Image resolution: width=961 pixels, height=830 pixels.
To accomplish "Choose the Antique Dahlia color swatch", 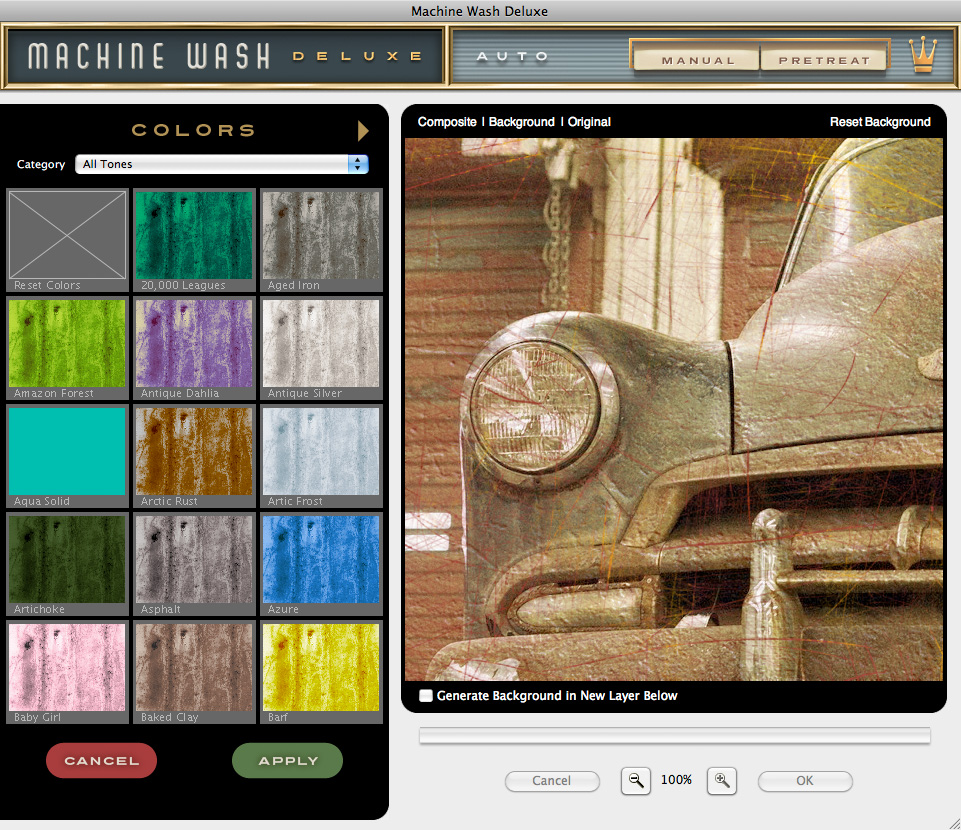I will pyautogui.click(x=194, y=348).
